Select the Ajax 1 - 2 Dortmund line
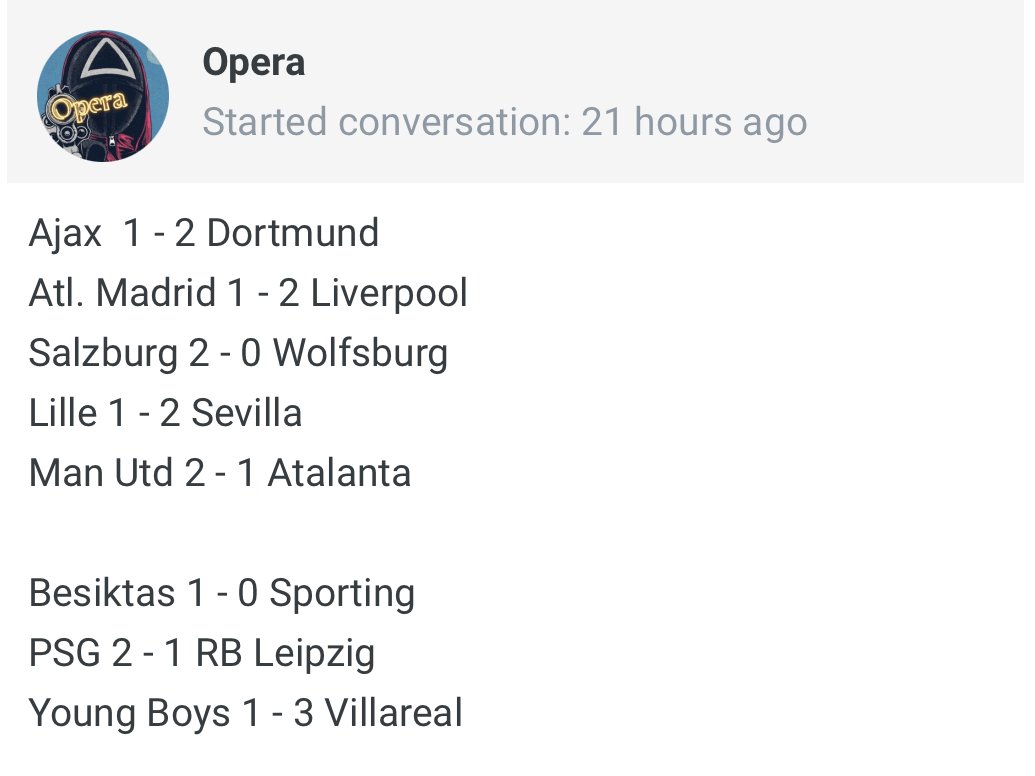Screen dimensions: 1035x776 click(204, 234)
